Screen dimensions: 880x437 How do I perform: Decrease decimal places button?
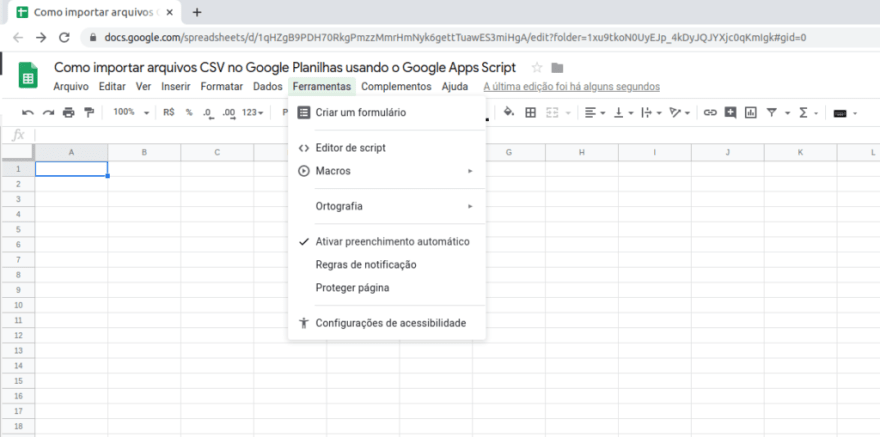[x=208, y=113]
